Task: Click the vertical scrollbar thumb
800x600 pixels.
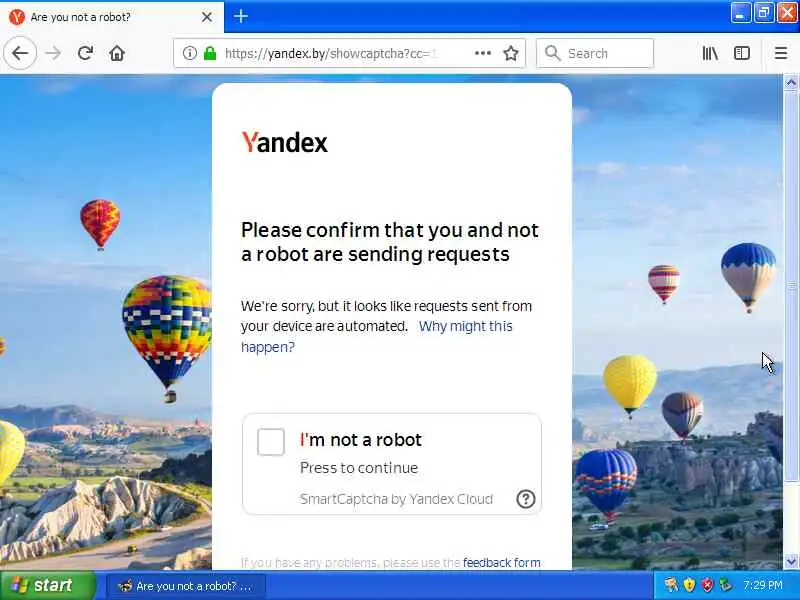Action: (x=791, y=286)
